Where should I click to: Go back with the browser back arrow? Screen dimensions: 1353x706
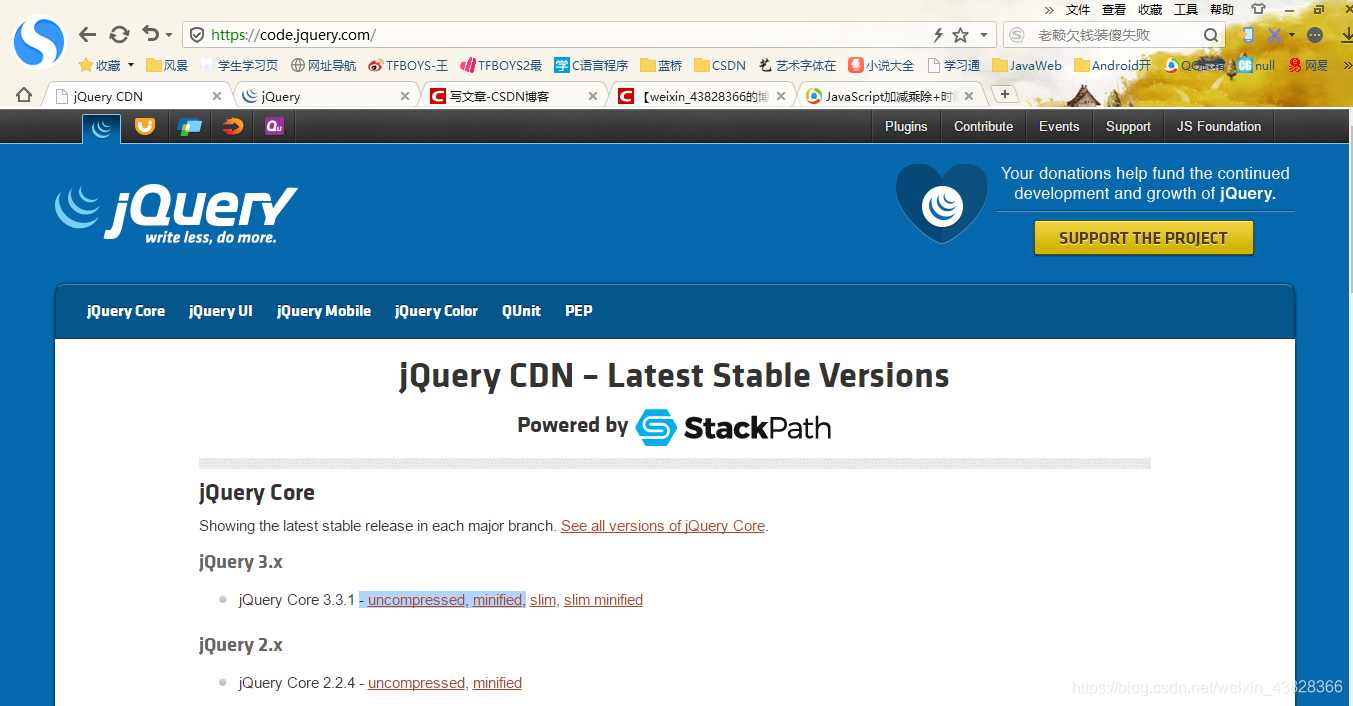point(88,35)
